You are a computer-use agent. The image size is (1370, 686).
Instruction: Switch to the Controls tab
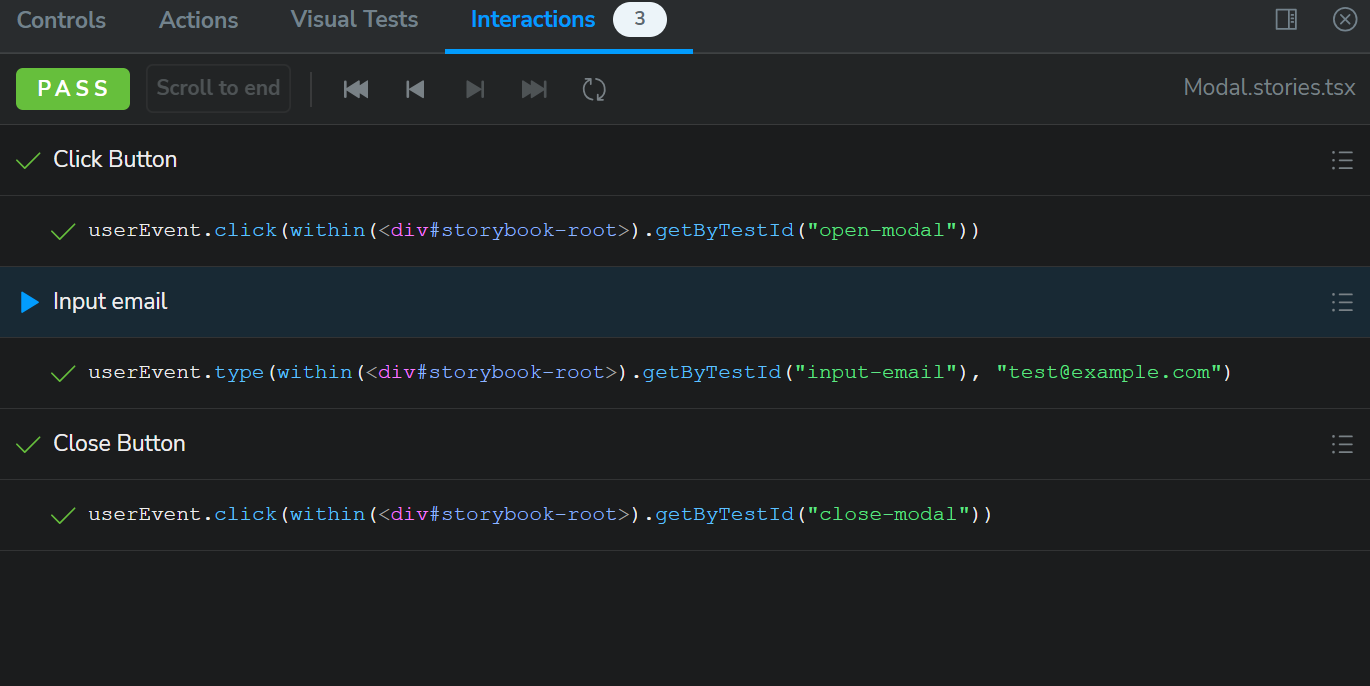point(61,20)
